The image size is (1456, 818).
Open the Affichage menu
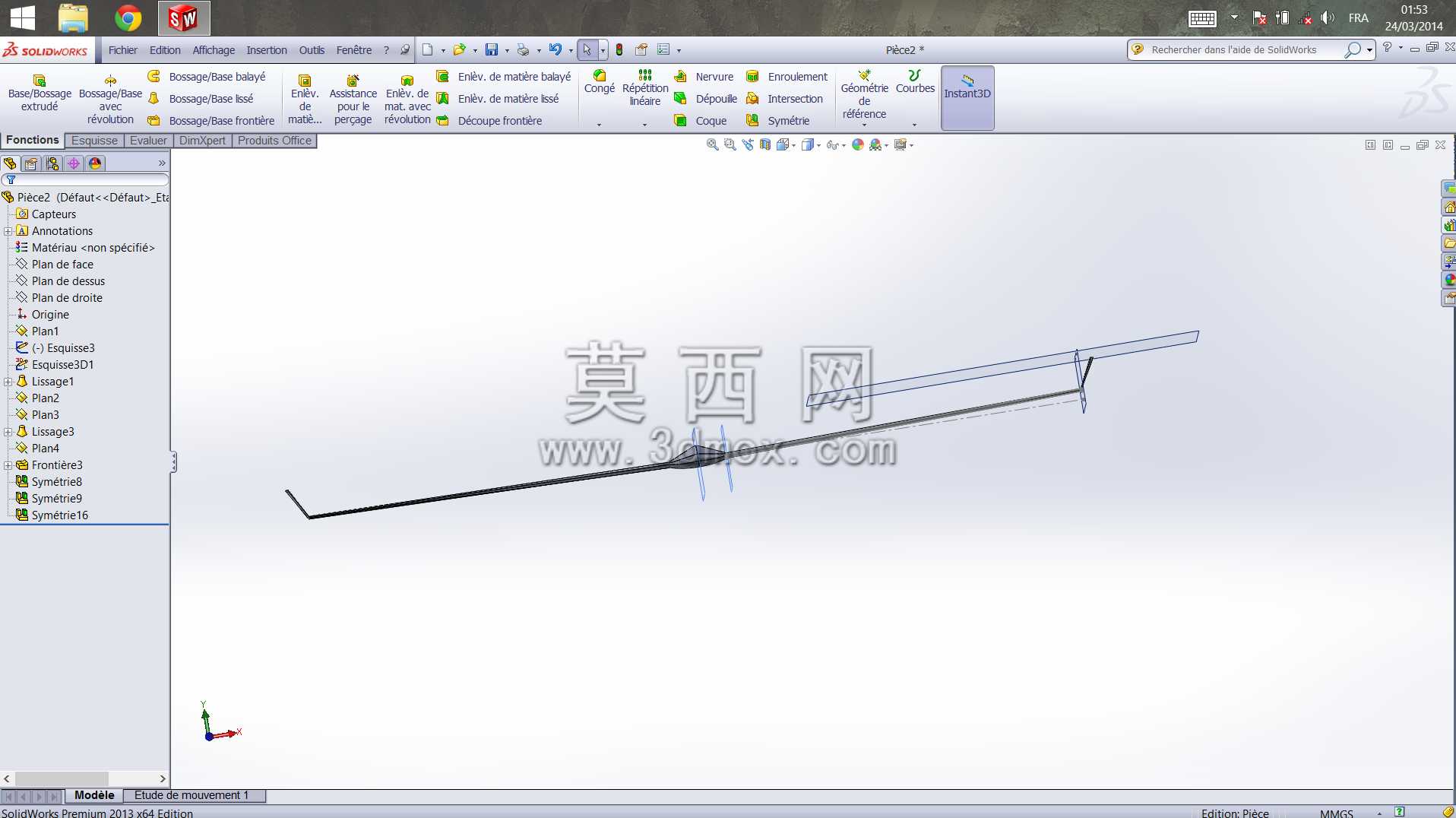coord(214,50)
